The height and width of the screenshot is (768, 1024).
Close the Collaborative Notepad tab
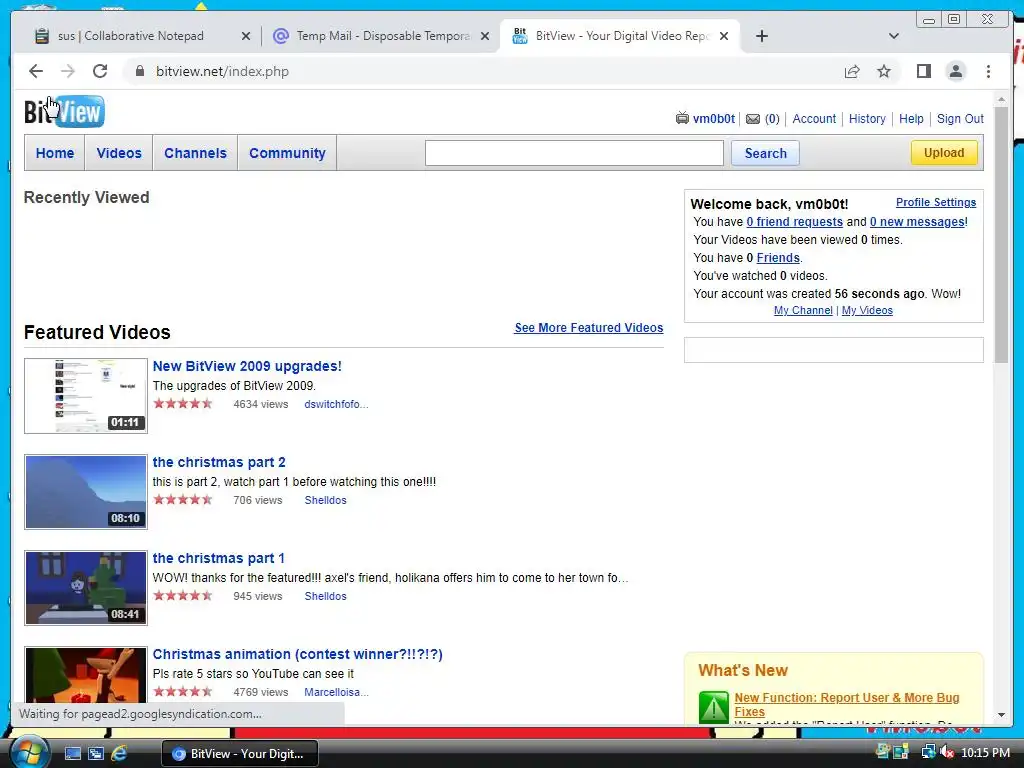[246, 36]
